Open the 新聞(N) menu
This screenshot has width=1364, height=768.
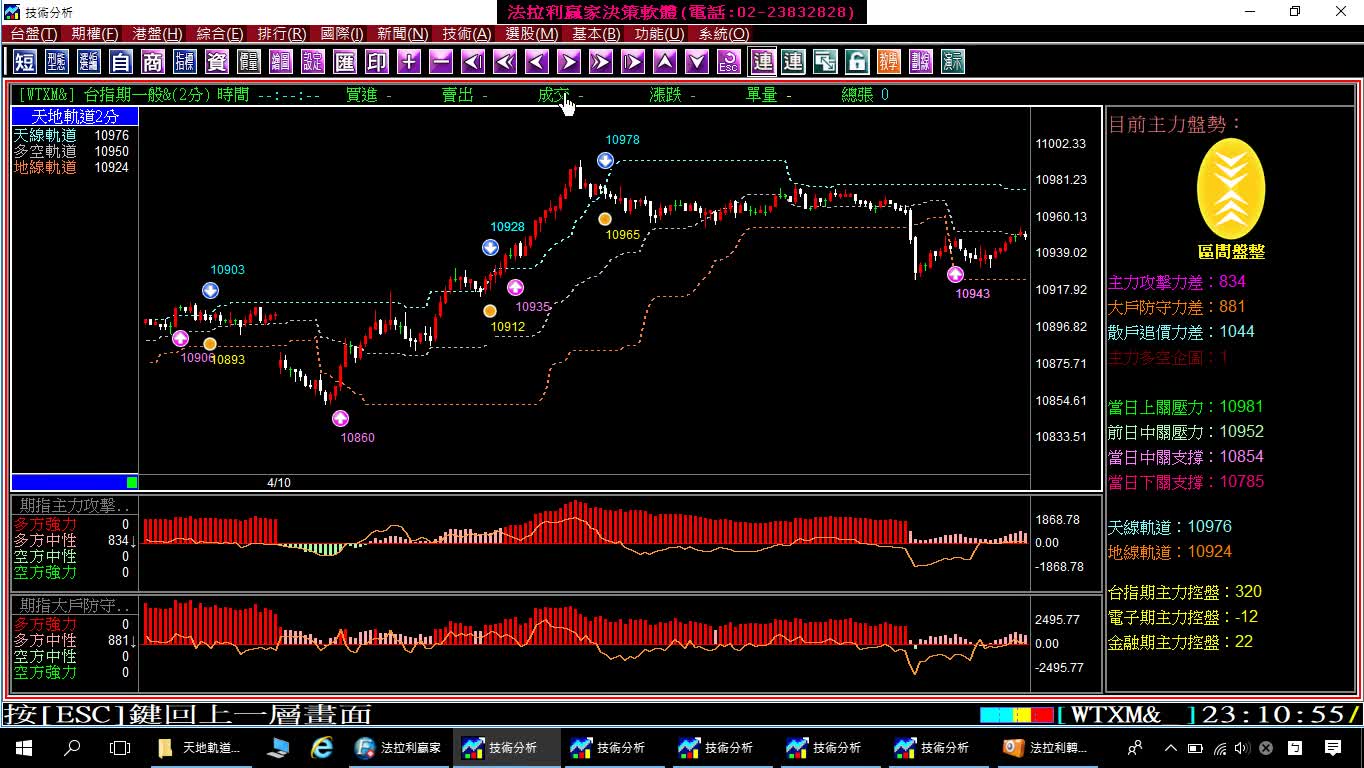[403, 34]
